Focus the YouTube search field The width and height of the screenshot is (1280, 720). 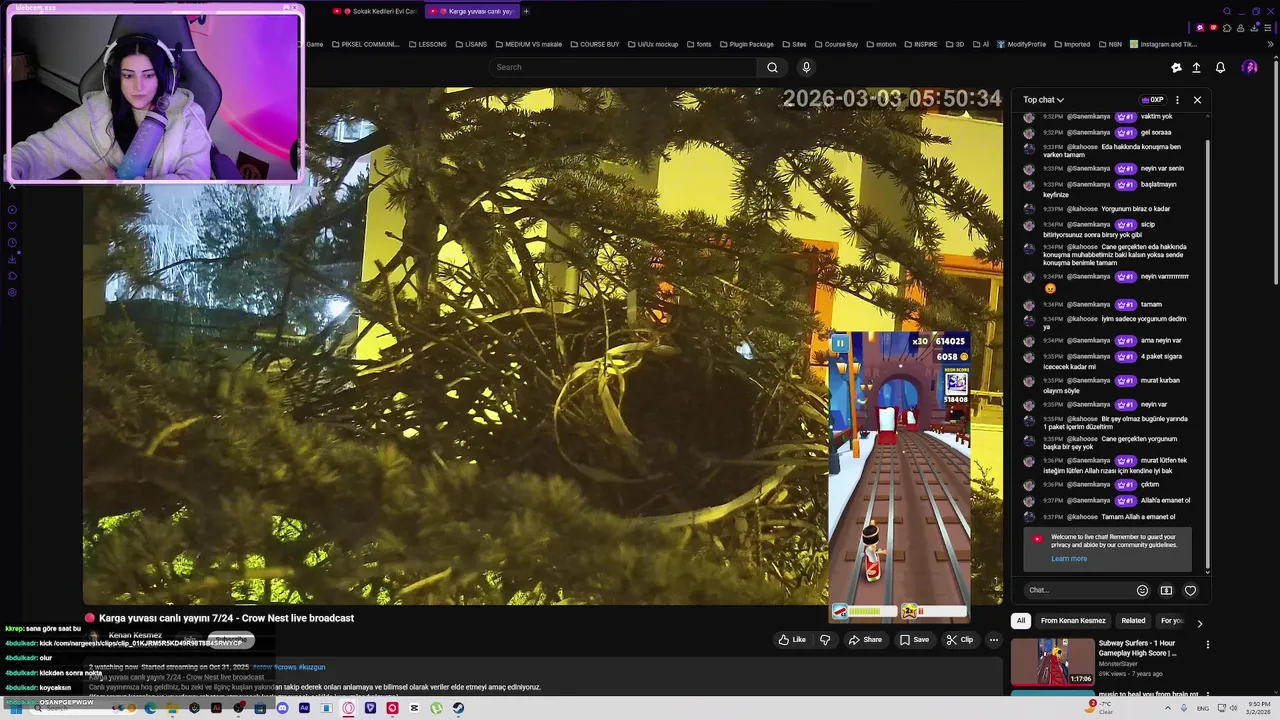point(623,67)
